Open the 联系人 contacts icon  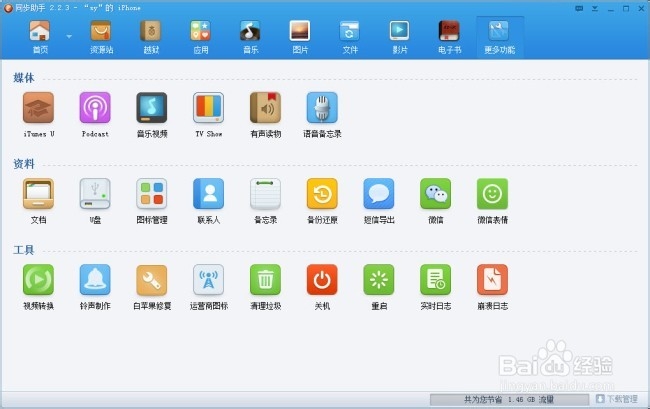coord(209,194)
